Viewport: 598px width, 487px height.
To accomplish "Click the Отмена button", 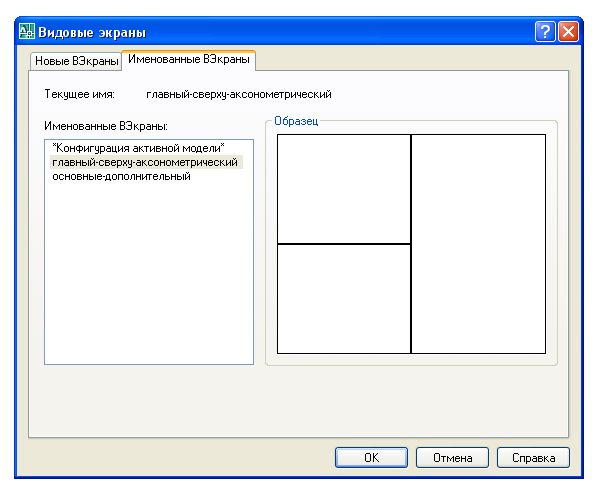I will click(452, 457).
